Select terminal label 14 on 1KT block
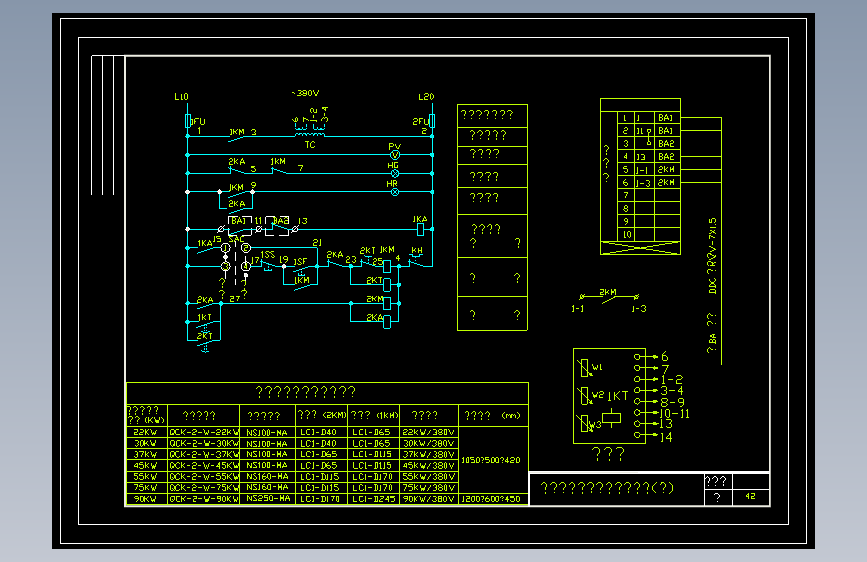The width and height of the screenshot is (867, 562). 666,436
